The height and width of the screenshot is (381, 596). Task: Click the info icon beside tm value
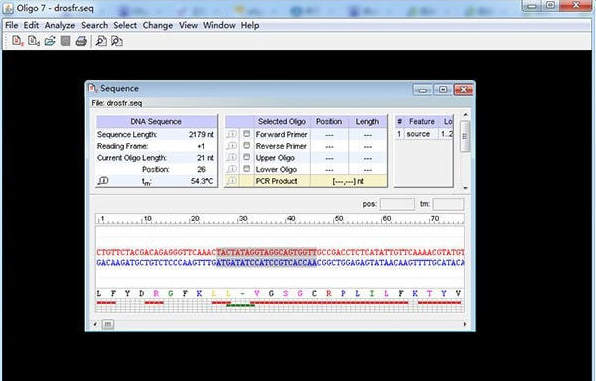103,181
